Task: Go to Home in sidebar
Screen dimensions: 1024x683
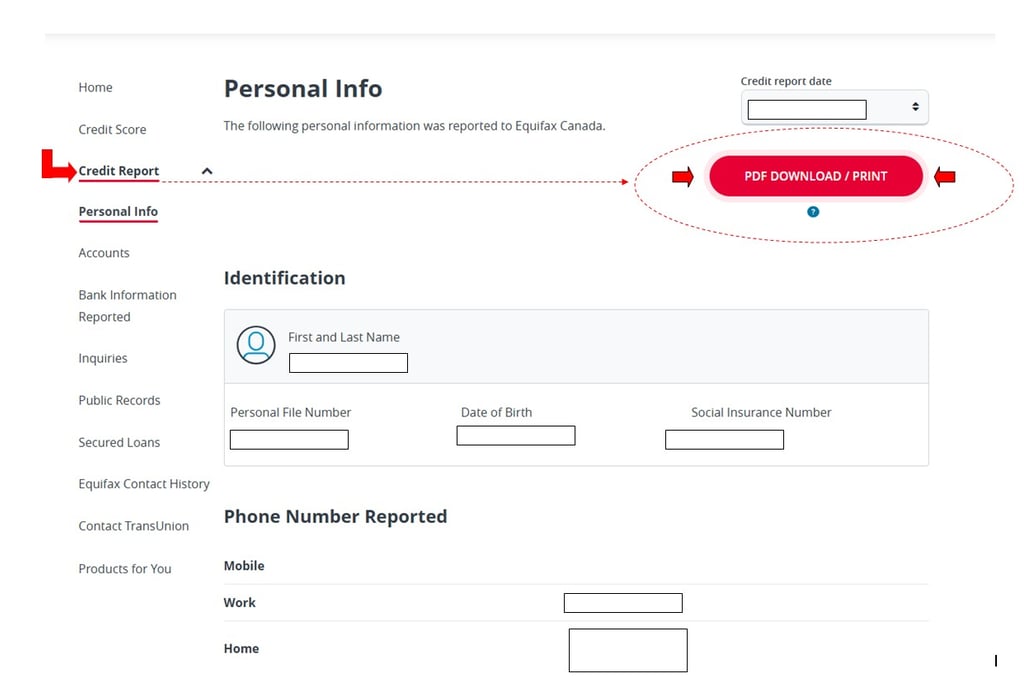Action: click(x=96, y=88)
